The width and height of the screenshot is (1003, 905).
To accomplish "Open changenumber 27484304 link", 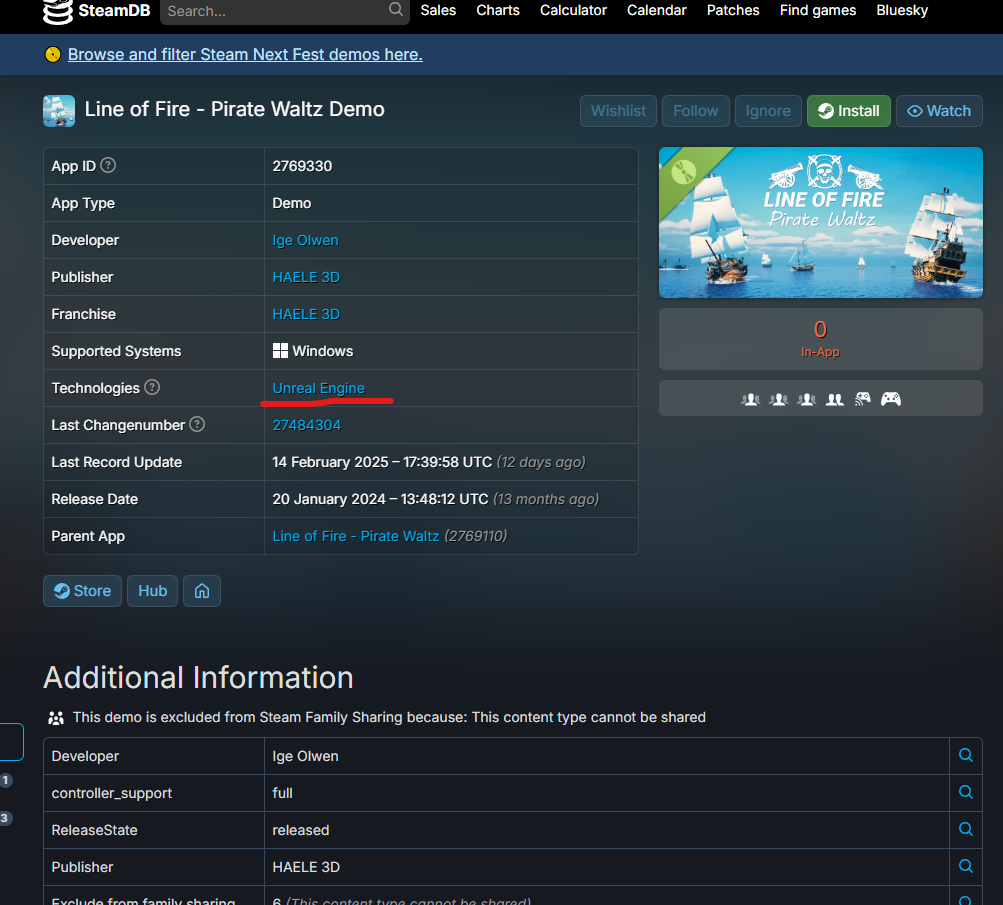I will point(306,425).
